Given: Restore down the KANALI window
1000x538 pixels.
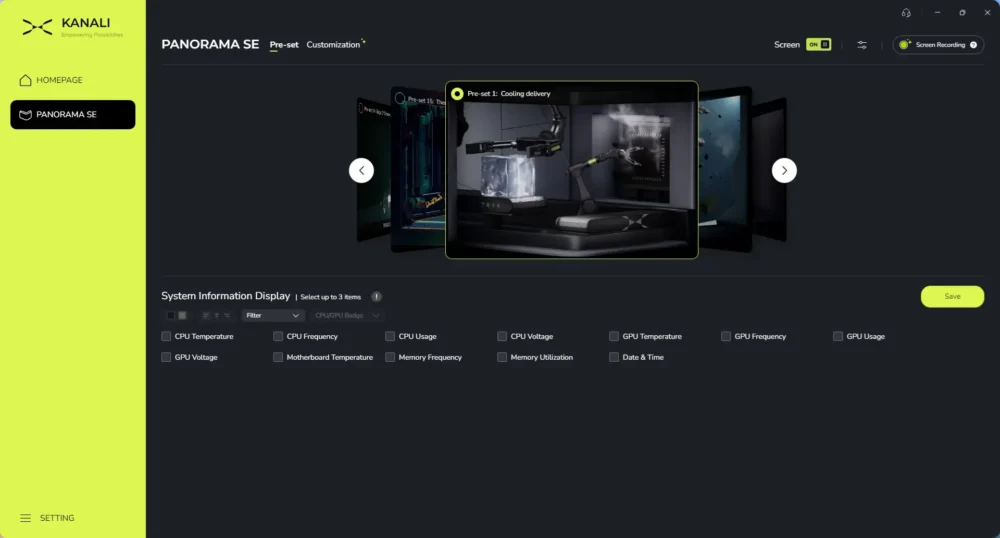Looking at the screenshot, I should pos(962,13).
